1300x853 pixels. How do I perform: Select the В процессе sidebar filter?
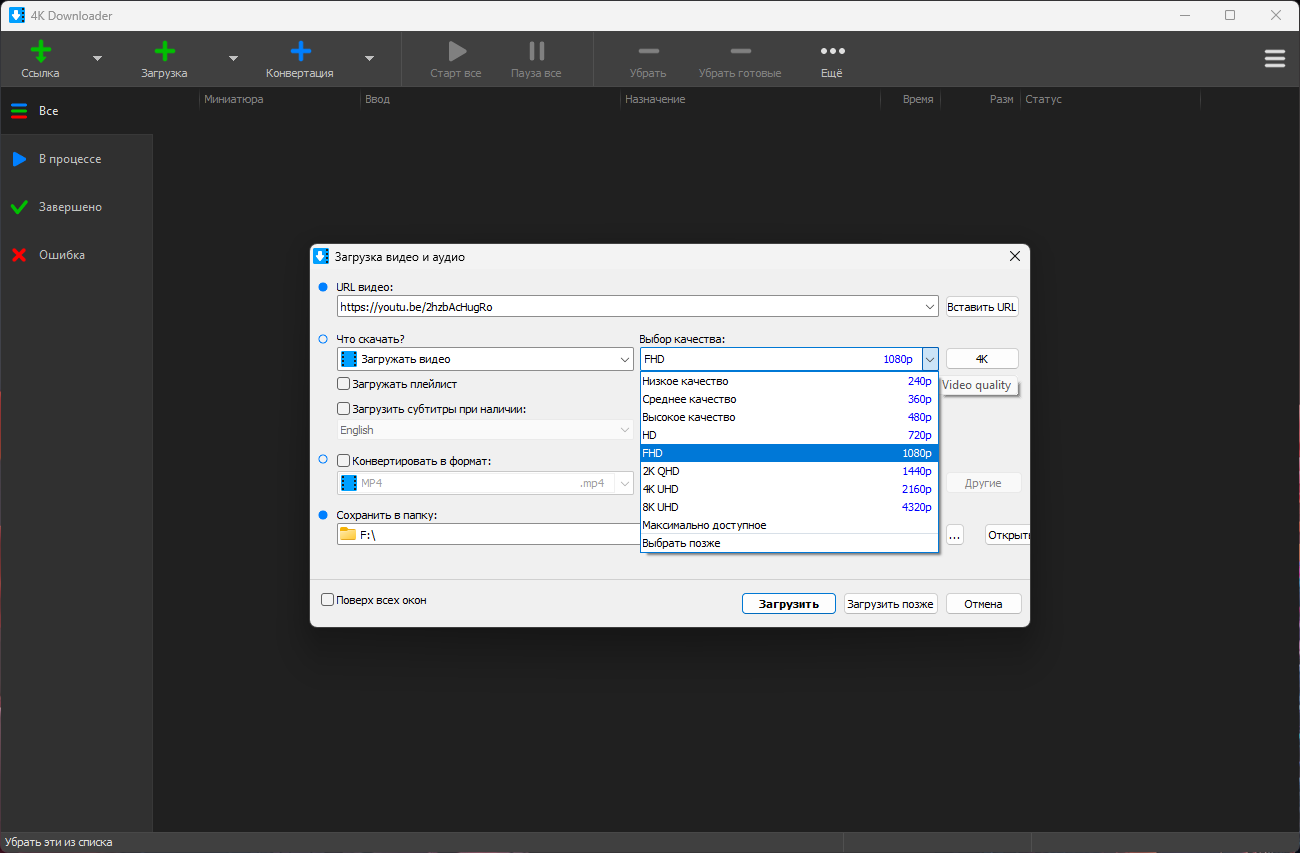click(76, 159)
